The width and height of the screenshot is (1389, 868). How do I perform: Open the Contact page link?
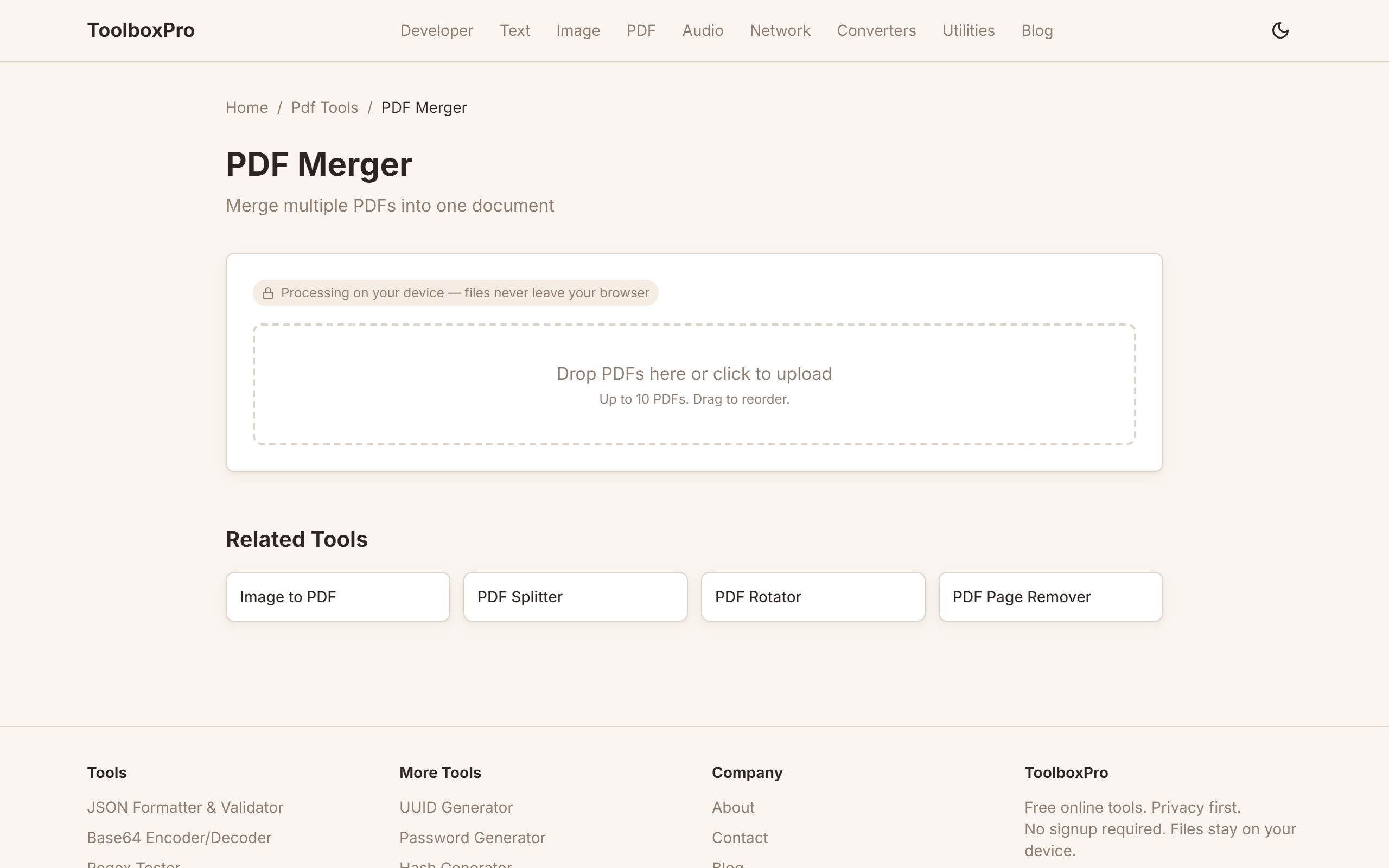pyautogui.click(x=740, y=838)
